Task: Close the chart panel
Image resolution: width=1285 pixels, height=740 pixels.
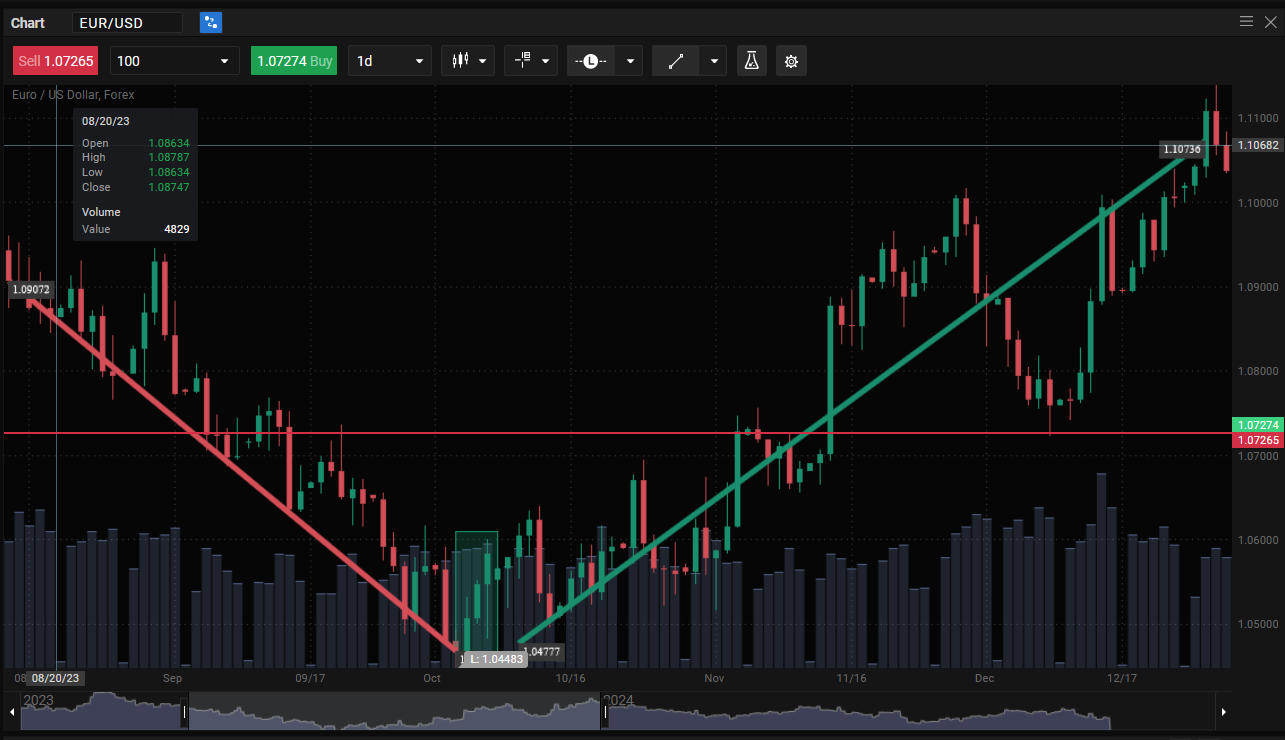Action: pyautogui.click(x=1271, y=21)
